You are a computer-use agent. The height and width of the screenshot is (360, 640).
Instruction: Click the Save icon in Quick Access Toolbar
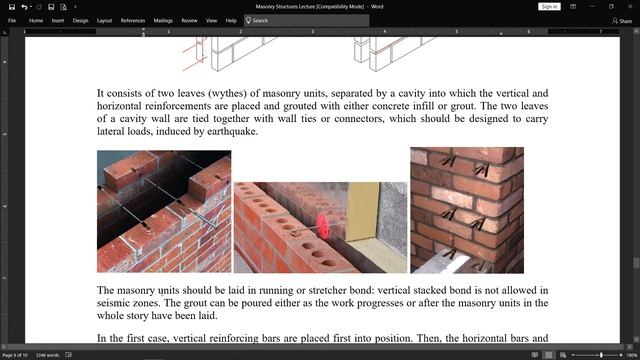tap(12, 7)
